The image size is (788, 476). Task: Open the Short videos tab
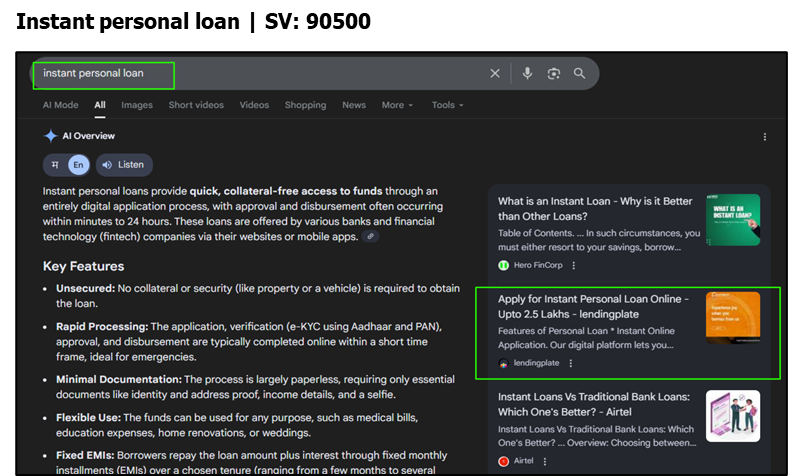pyautogui.click(x=196, y=105)
